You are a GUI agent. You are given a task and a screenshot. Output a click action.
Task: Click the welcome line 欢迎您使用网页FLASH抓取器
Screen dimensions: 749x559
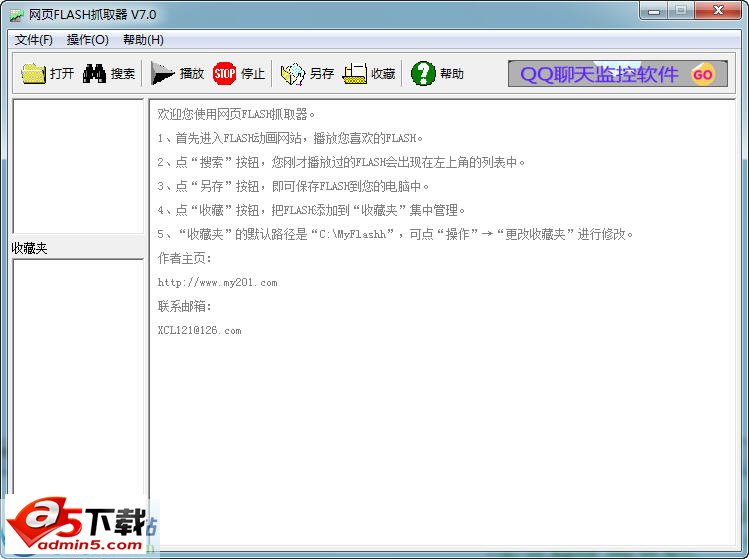pyautogui.click(x=236, y=114)
